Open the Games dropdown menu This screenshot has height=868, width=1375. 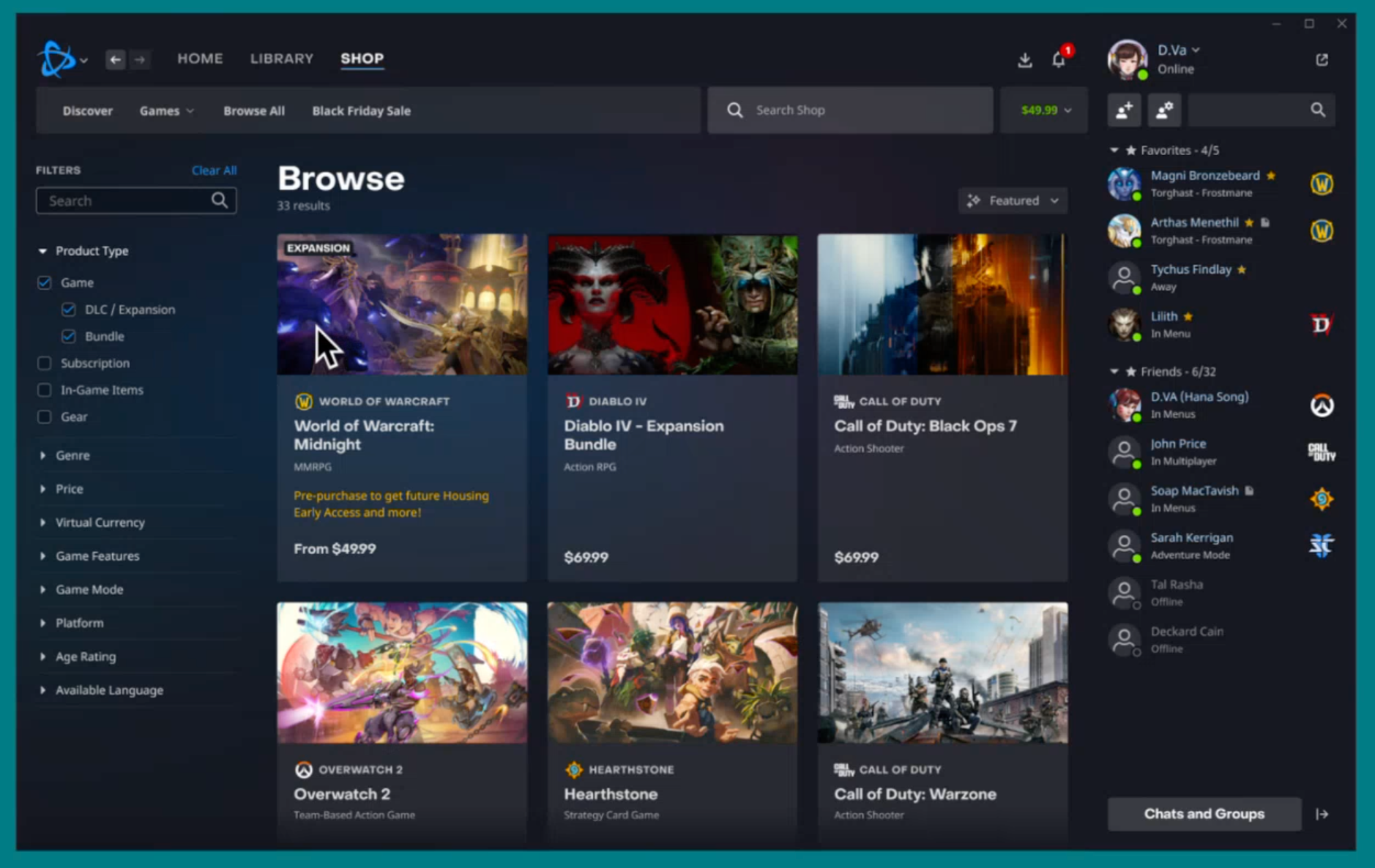pos(167,111)
